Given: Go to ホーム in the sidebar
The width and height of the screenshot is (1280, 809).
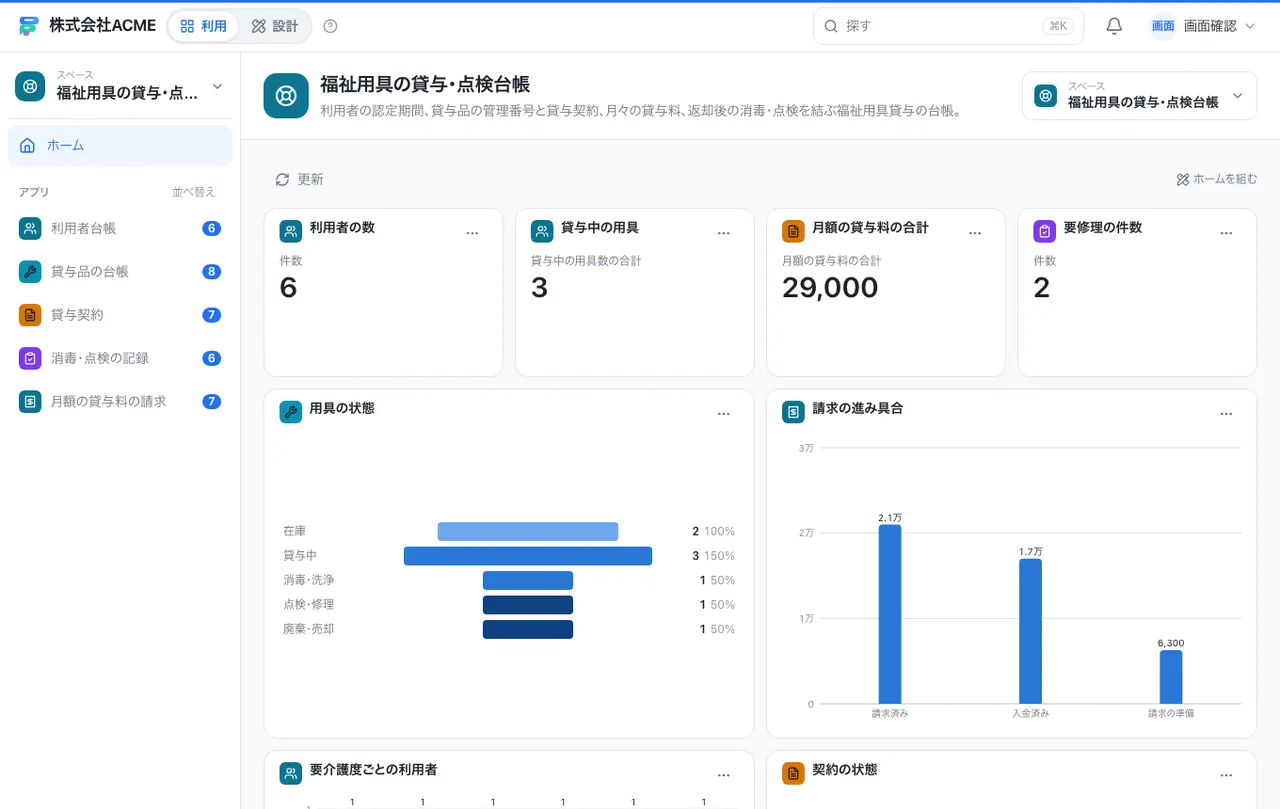Looking at the screenshot, I should point(120,146).
